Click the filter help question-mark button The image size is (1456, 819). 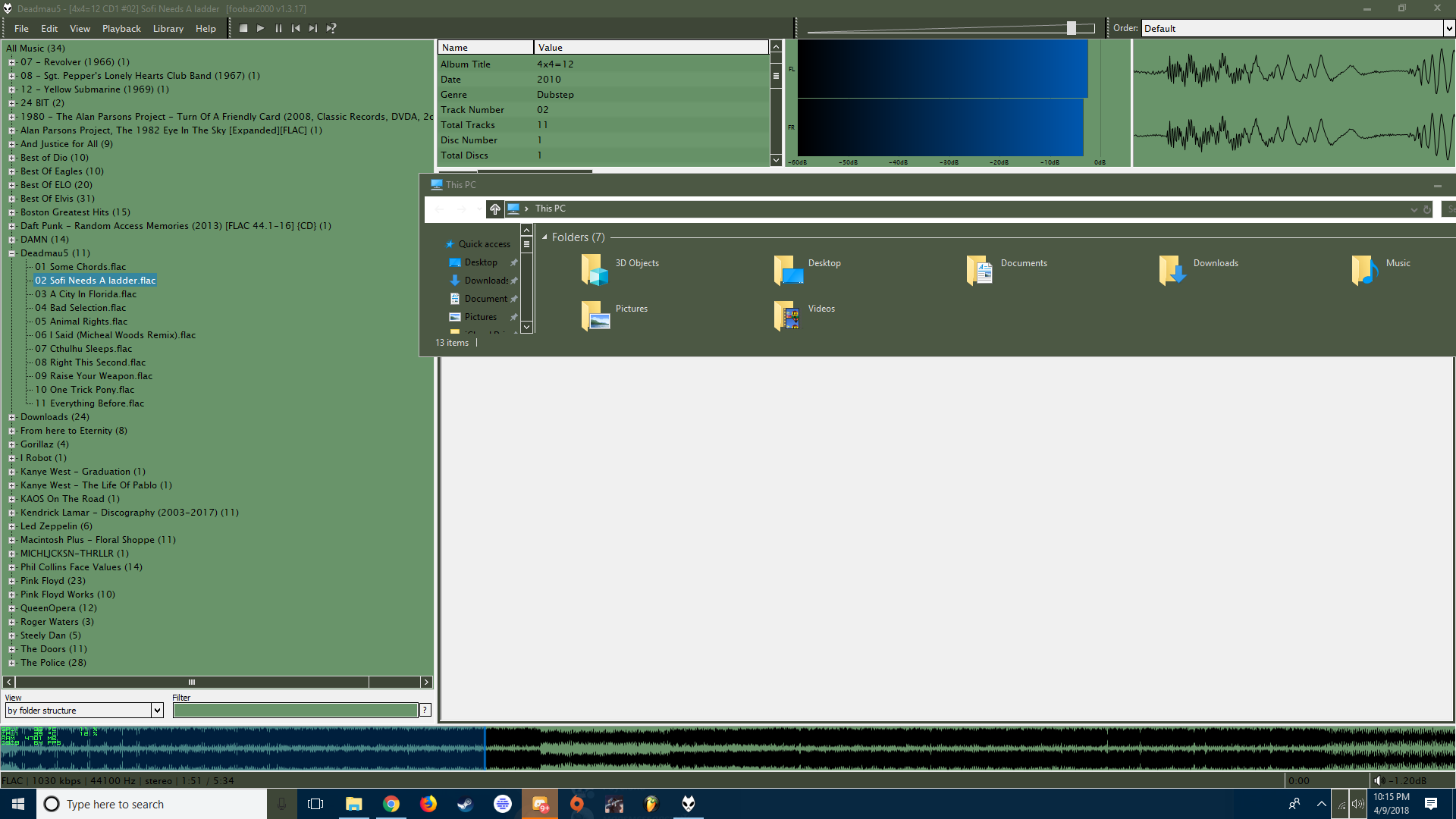click(x=425, y=711)
